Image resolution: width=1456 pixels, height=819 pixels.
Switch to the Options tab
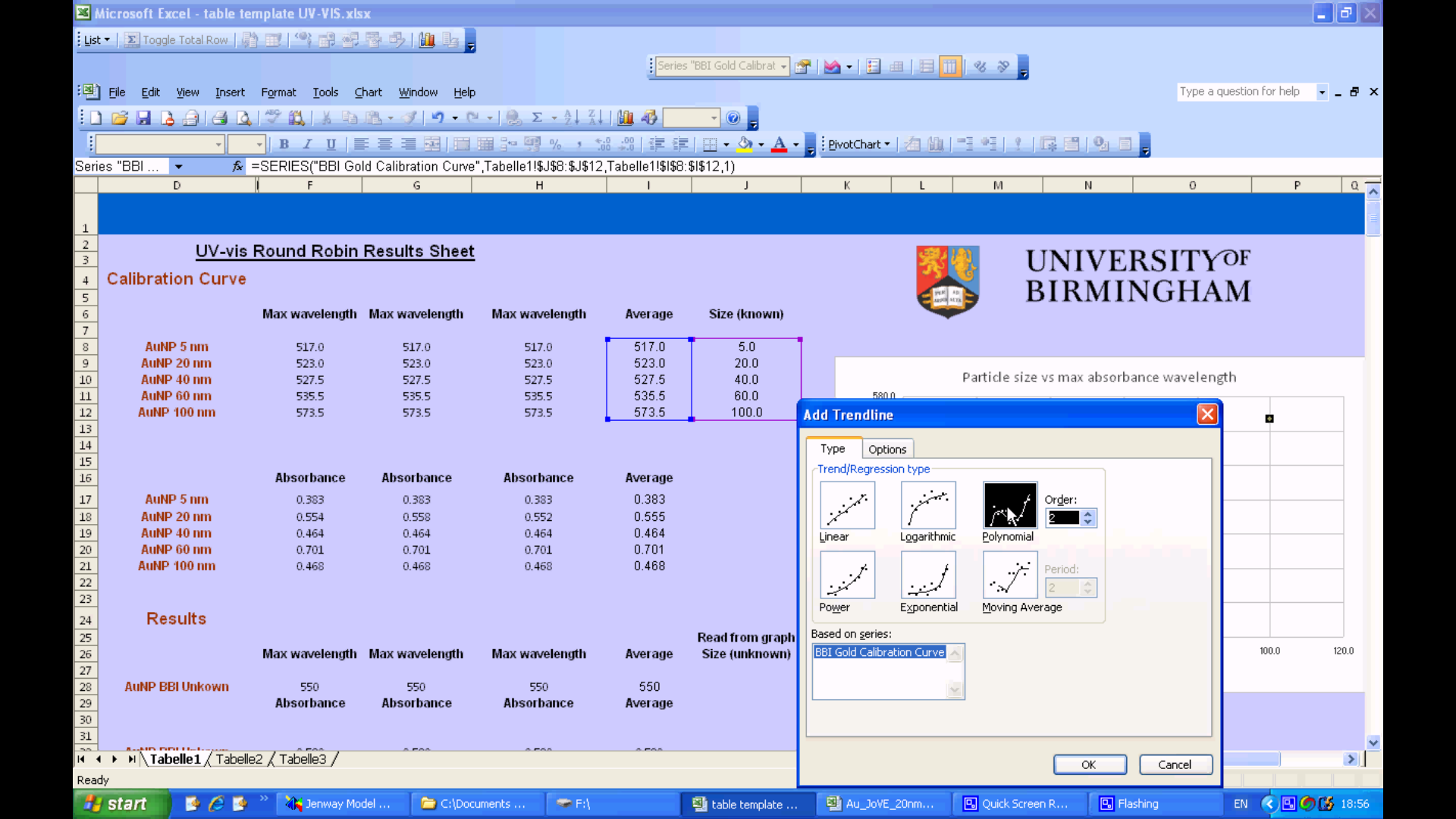pyautogui.click(x=886, y=449)
